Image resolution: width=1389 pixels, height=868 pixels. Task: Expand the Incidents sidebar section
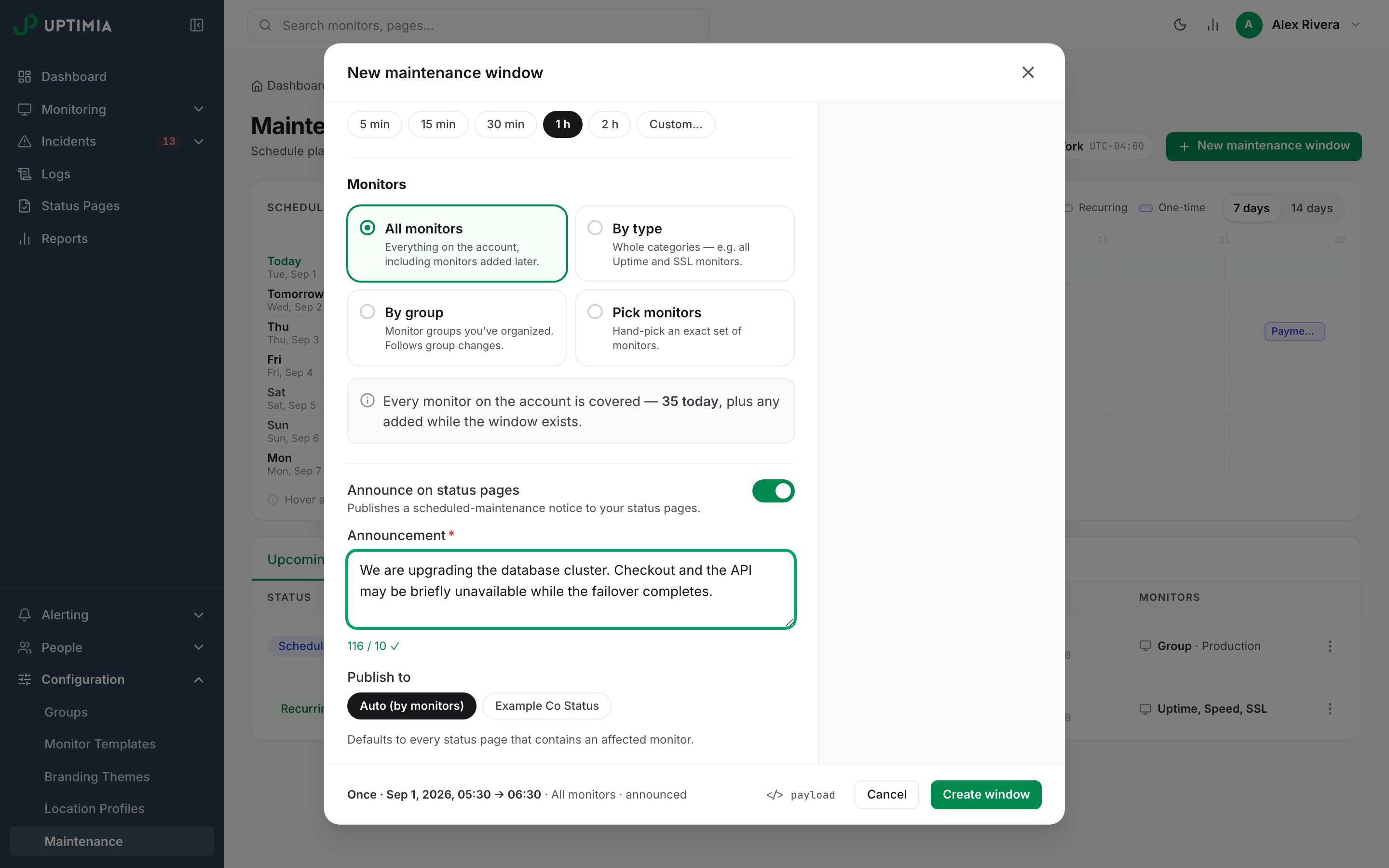[199, 141]
